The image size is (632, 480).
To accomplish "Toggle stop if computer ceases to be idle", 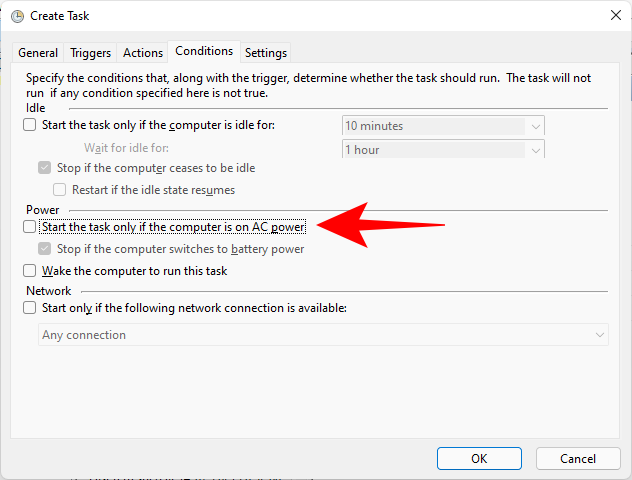I will (x=45, y=168).
